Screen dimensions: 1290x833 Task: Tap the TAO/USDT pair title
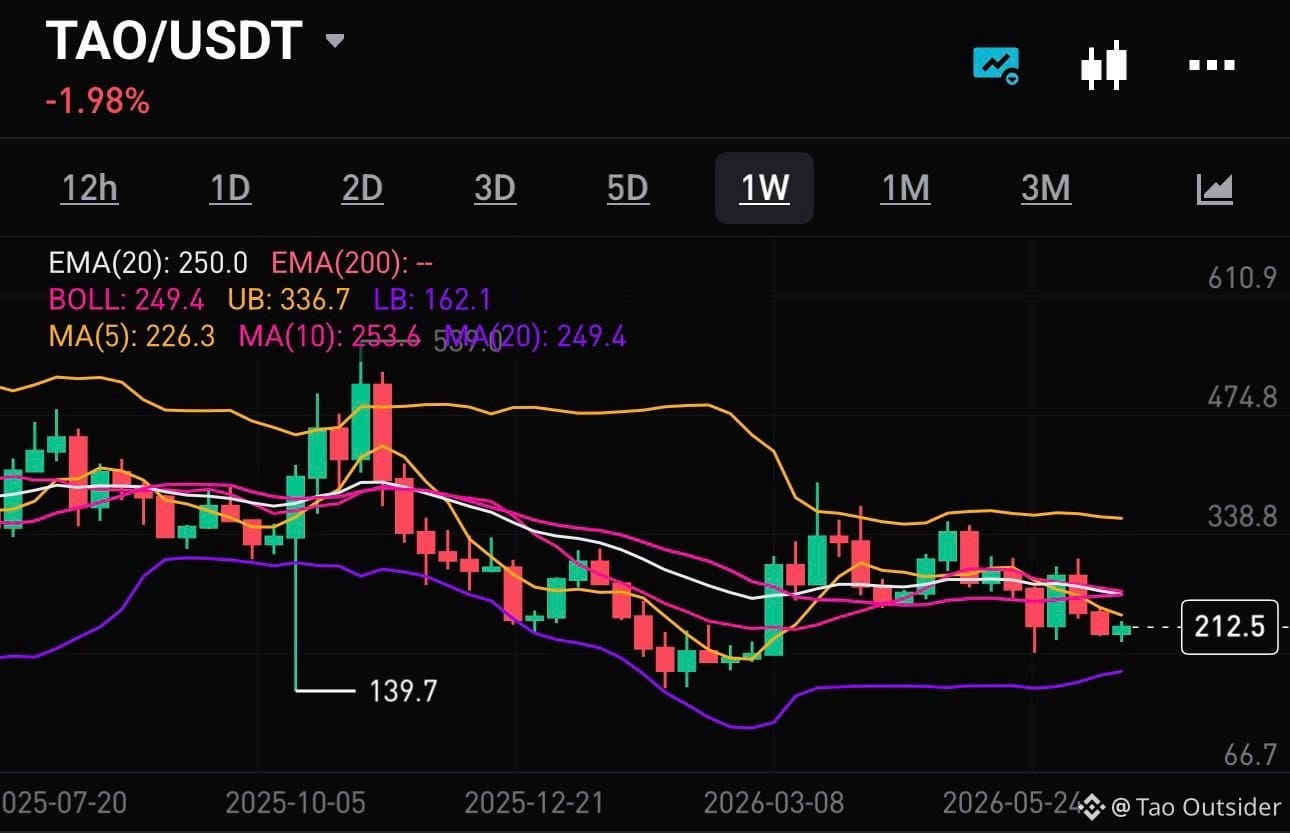click(174, 41)
